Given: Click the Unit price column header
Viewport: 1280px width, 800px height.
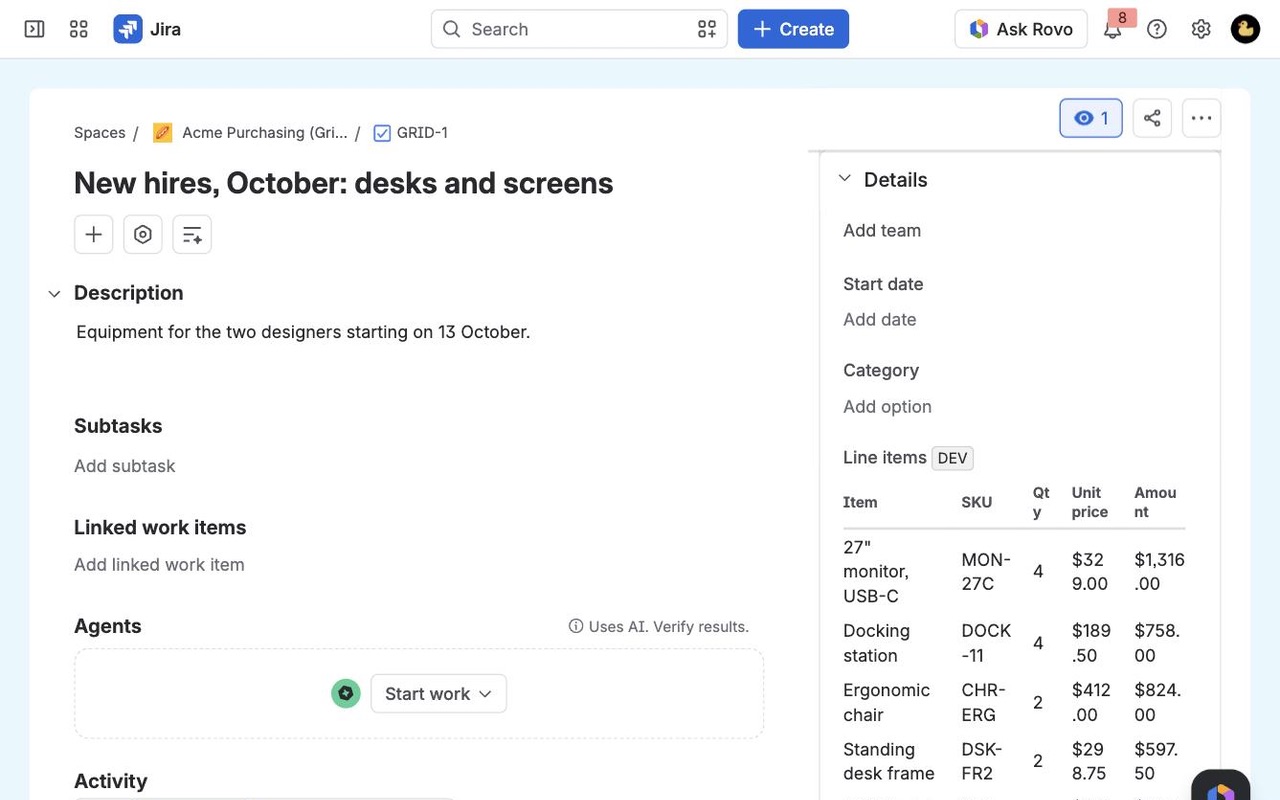Looking at the screenshot, I should (x=1090, y=502).
